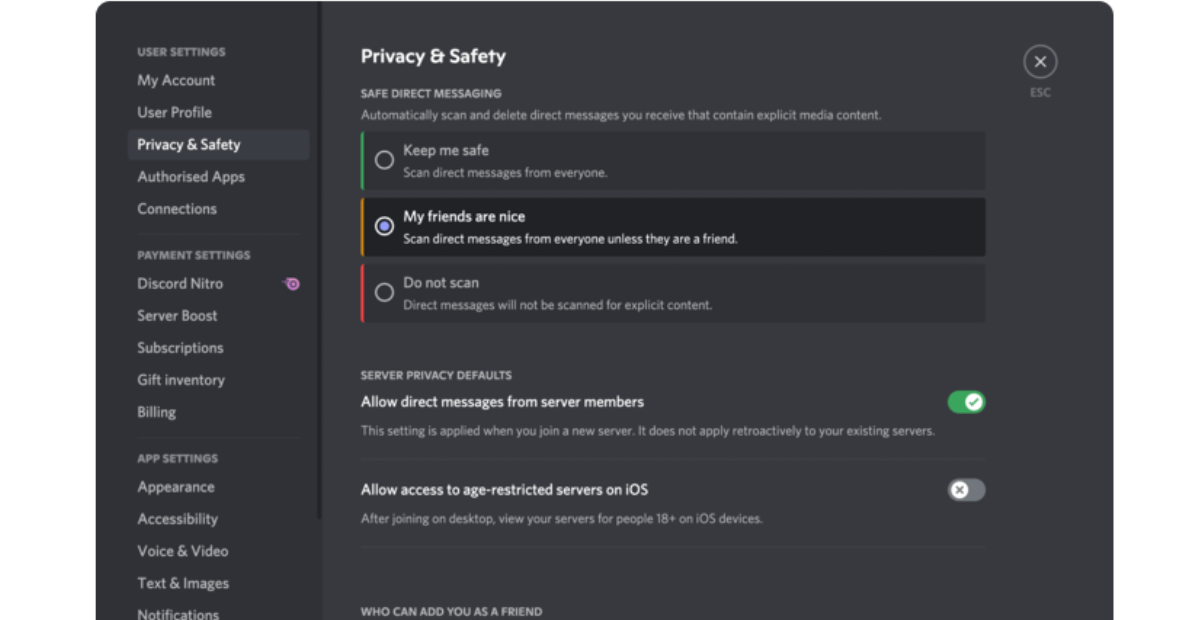
Task: Switch to the User Profile section
Action: pyautogui.click(x=174, y=112)
